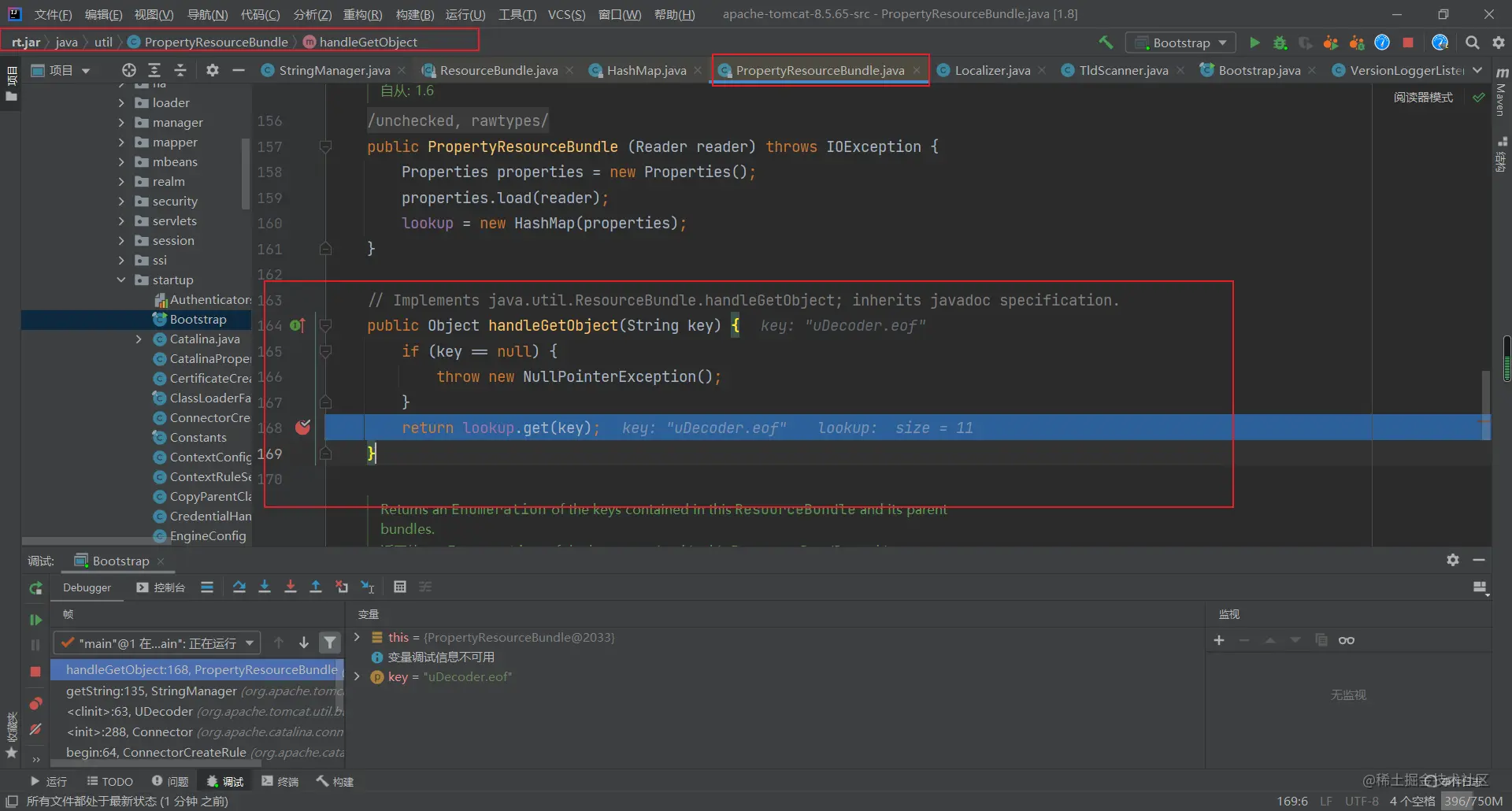Expand the session folder in project tree
This screenshot has width=1512, height=811.
pyautogui.click(x=120, y=240)
